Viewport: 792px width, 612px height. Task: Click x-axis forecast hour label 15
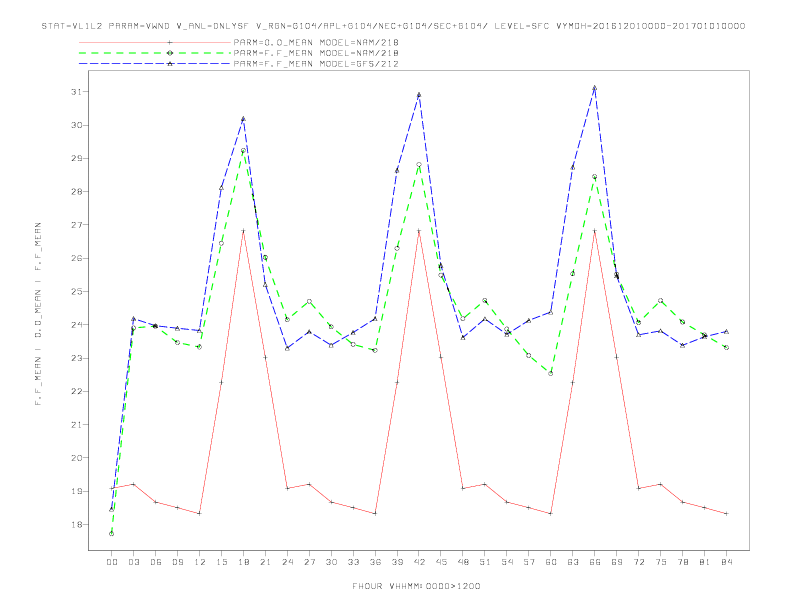click(221, 562)
